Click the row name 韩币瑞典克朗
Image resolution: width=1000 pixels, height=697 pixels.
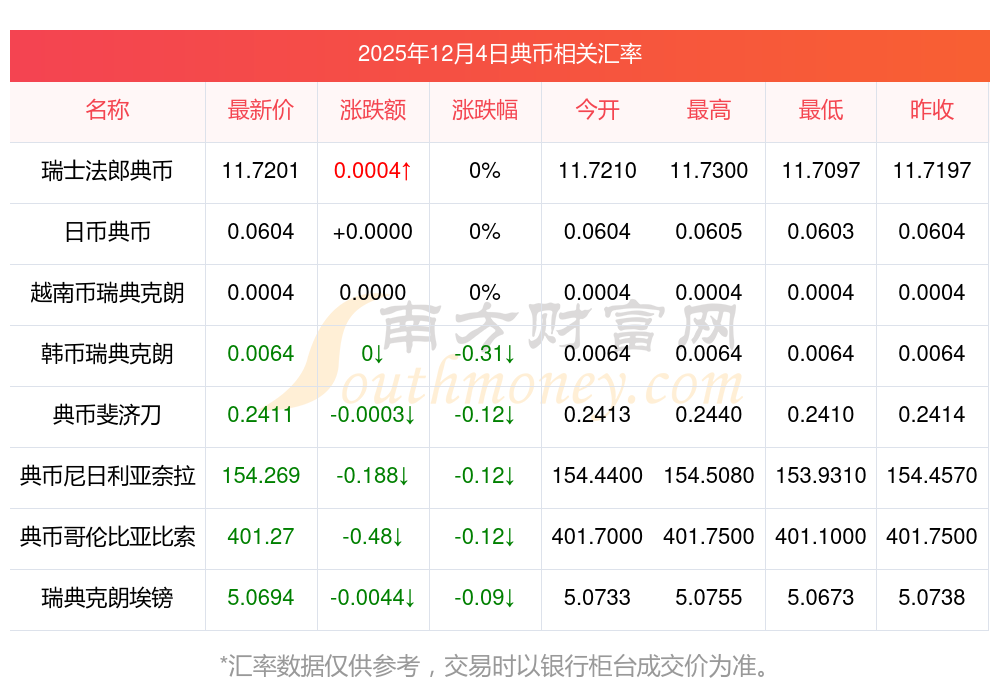pos(107,354)
